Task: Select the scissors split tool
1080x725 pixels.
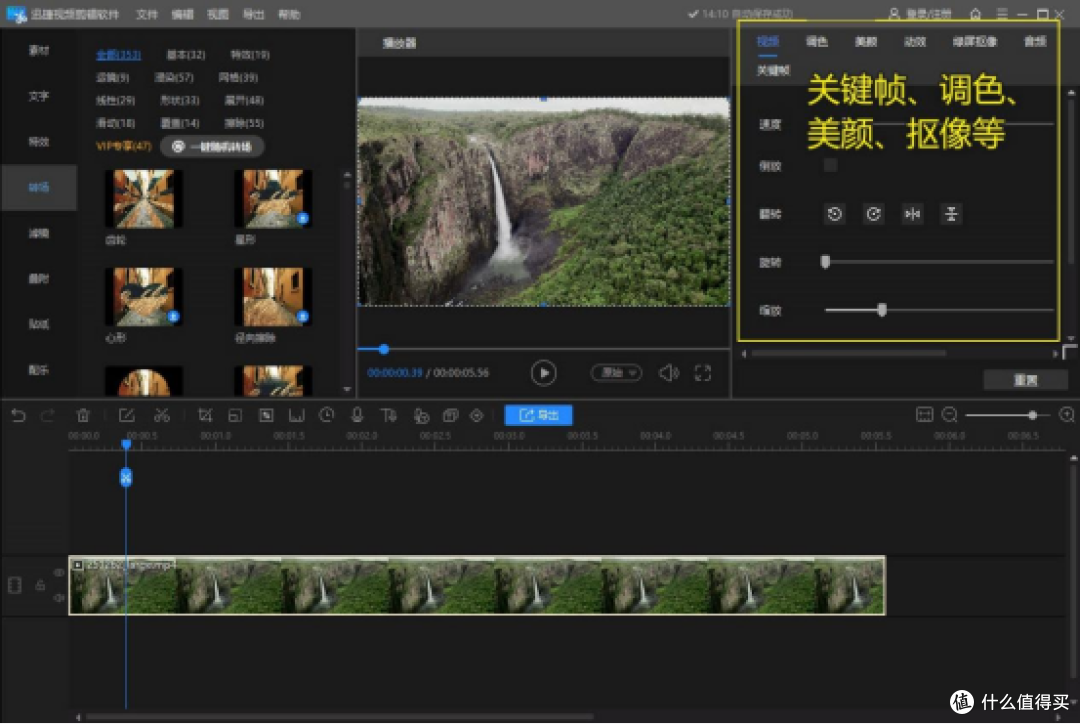Action: click(162, 415)
